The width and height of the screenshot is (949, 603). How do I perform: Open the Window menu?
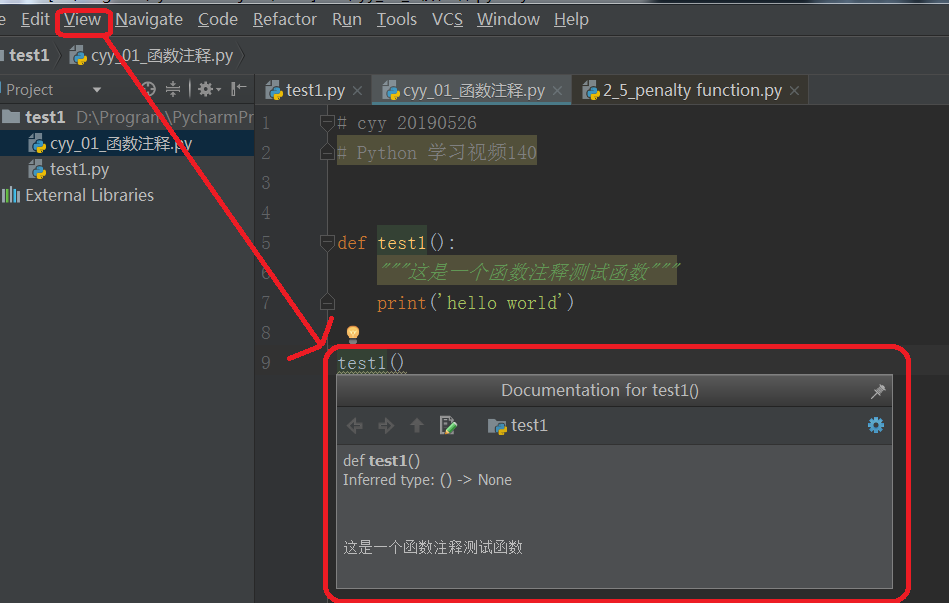[508, 19]
